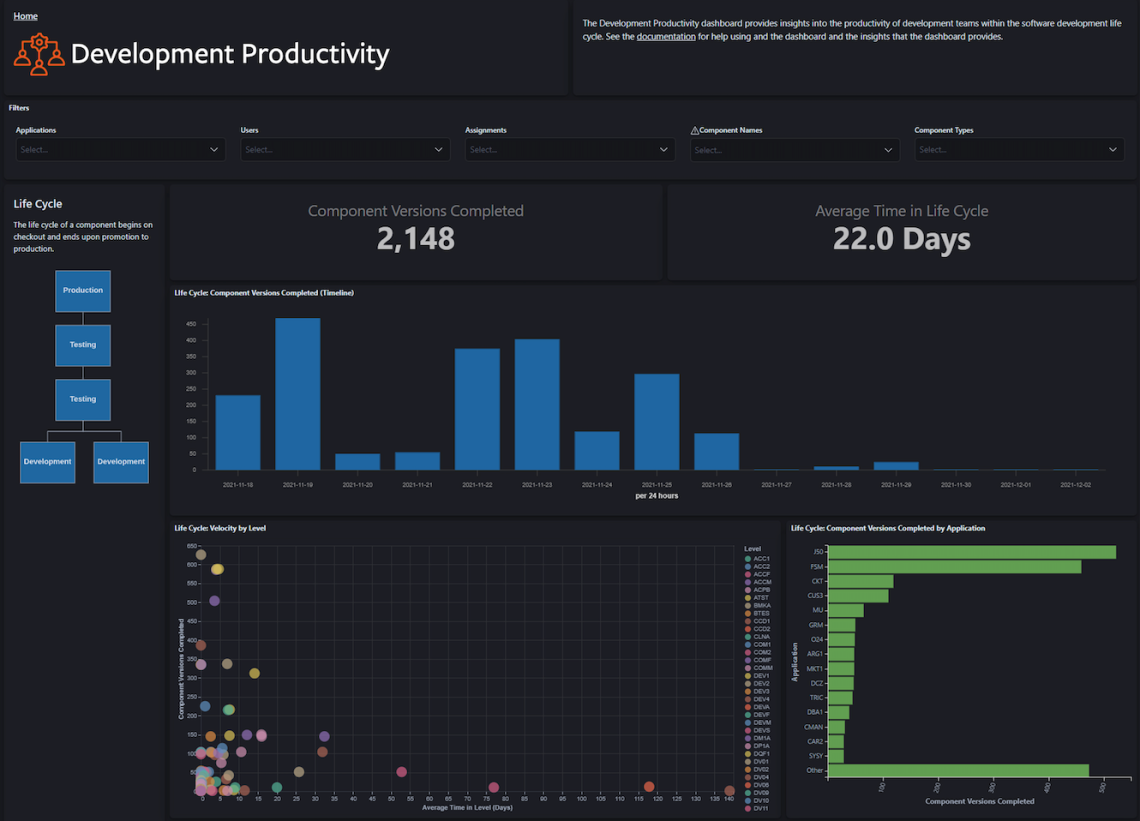Click the orange Development Productivity header icon
The width and height of the screenshot is (1140, 821).
point(38,53)
